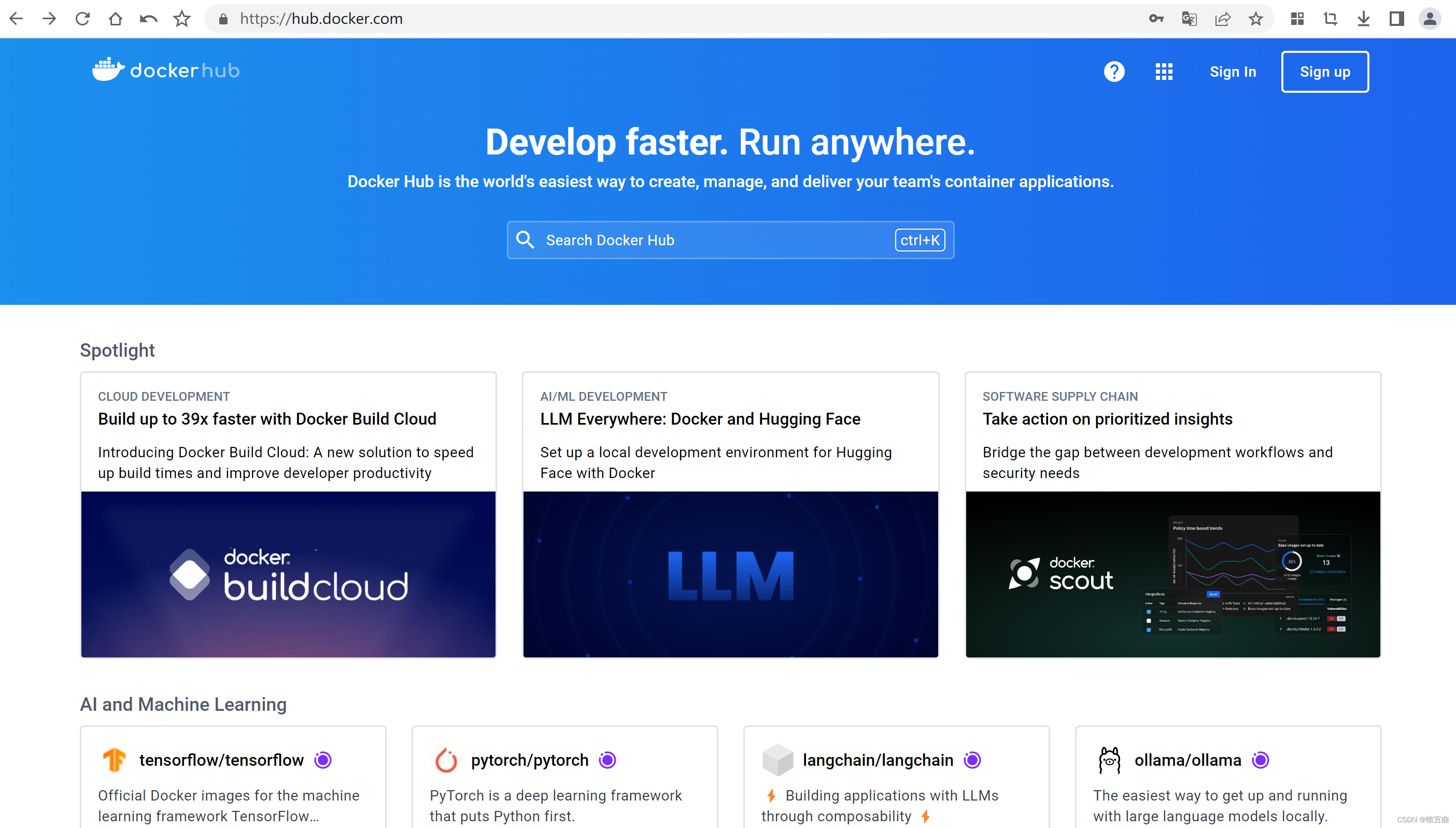Click 'Official Docker images for the machine' text

coord(229,805)
